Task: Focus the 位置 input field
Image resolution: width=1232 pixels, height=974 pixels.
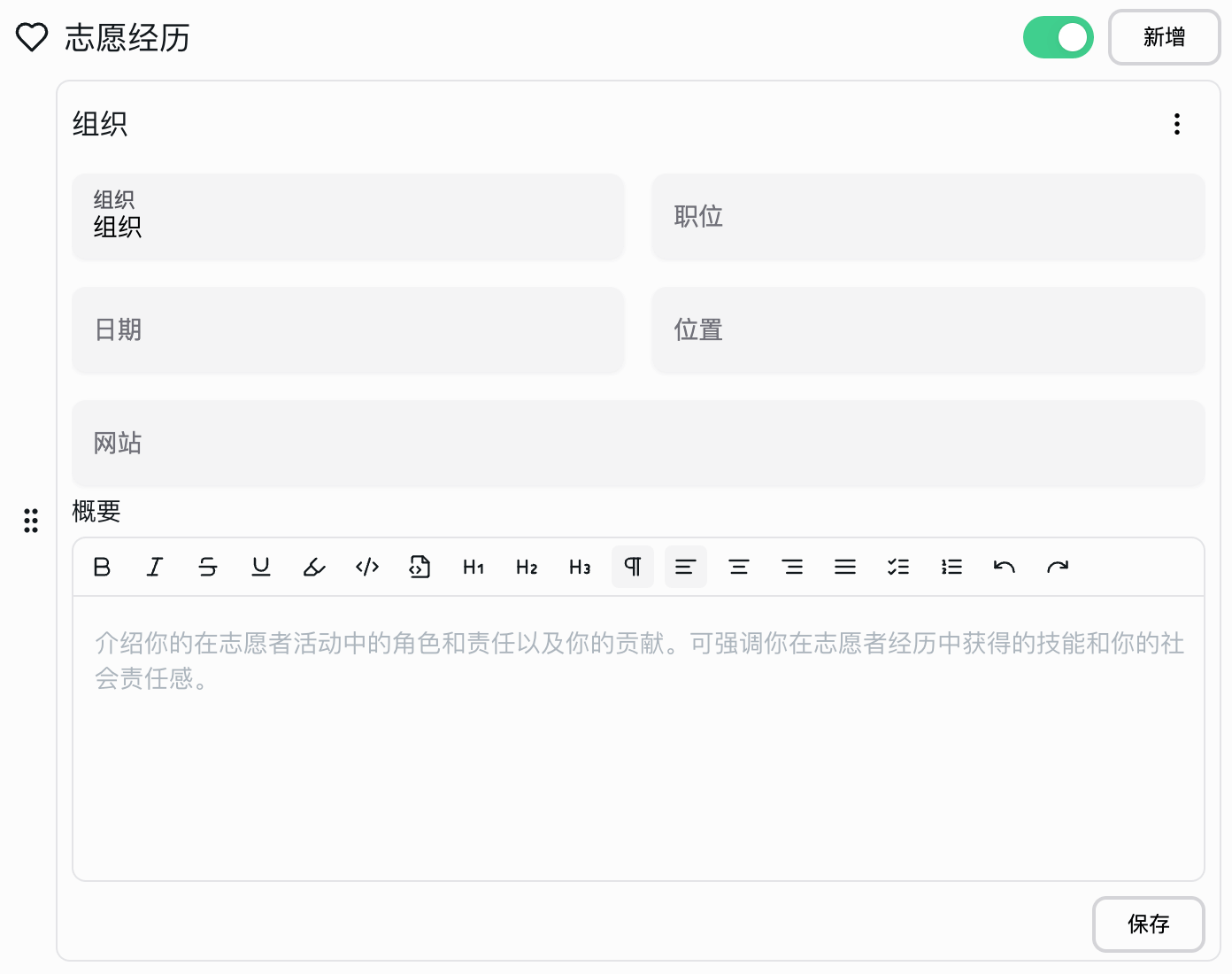Action: pos(928,330)
